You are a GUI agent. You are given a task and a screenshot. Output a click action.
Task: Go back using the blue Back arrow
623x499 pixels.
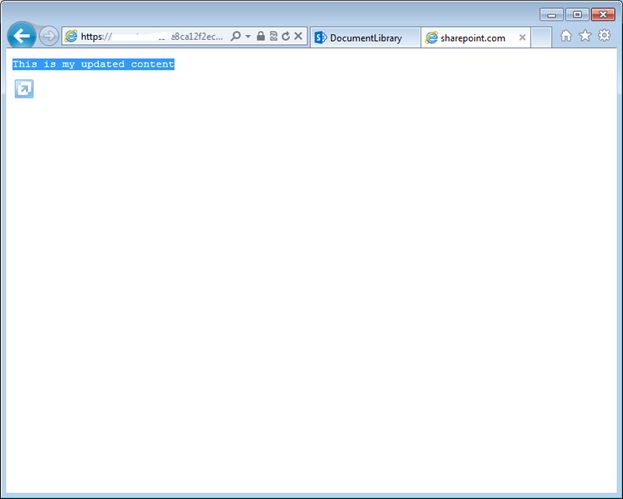(21, 36)
